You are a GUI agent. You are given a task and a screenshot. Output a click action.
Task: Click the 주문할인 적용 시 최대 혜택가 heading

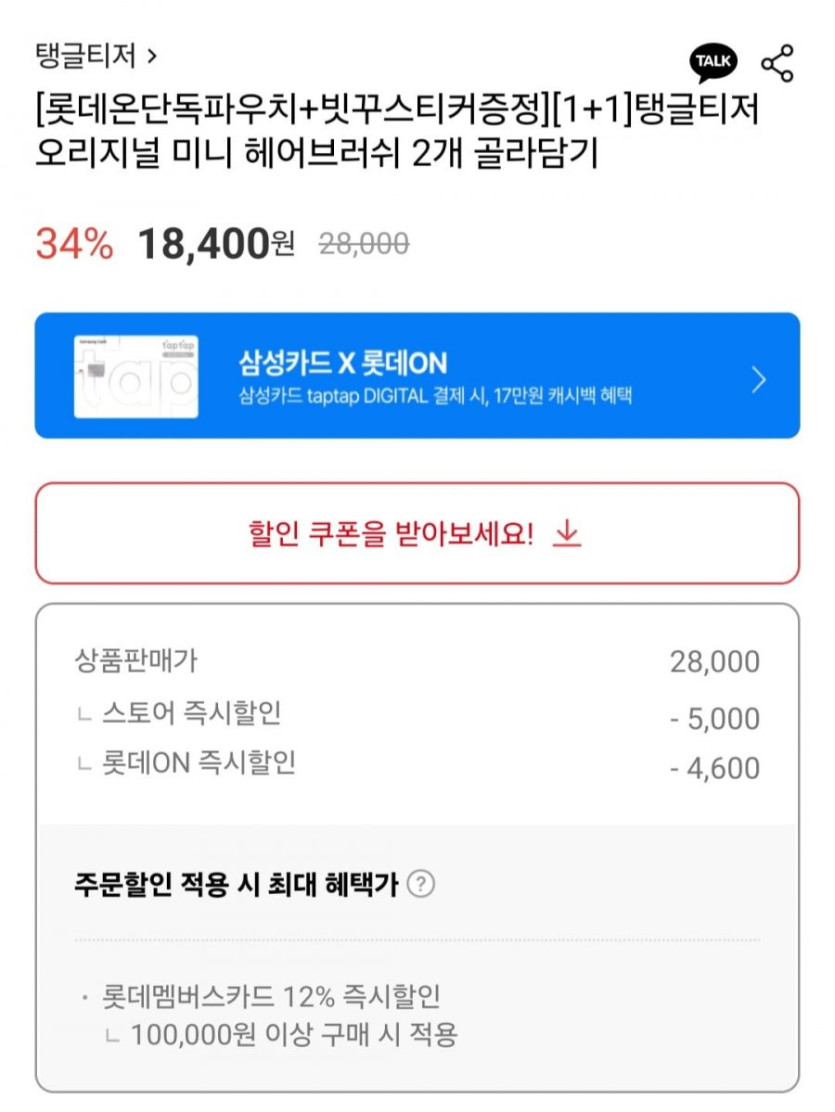click(x=236, y=884)
